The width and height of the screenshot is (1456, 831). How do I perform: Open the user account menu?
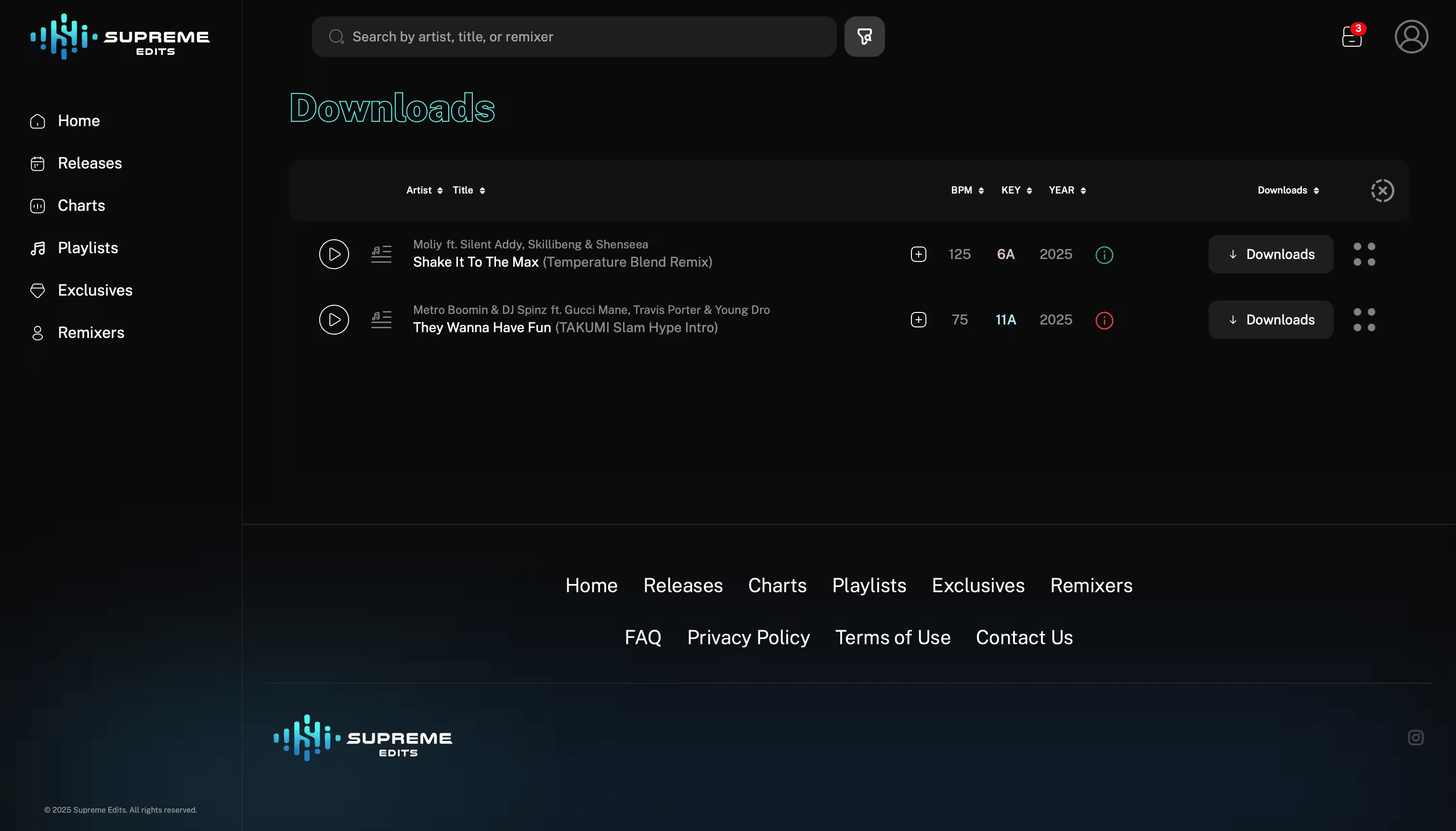(x=1410, y=36)
